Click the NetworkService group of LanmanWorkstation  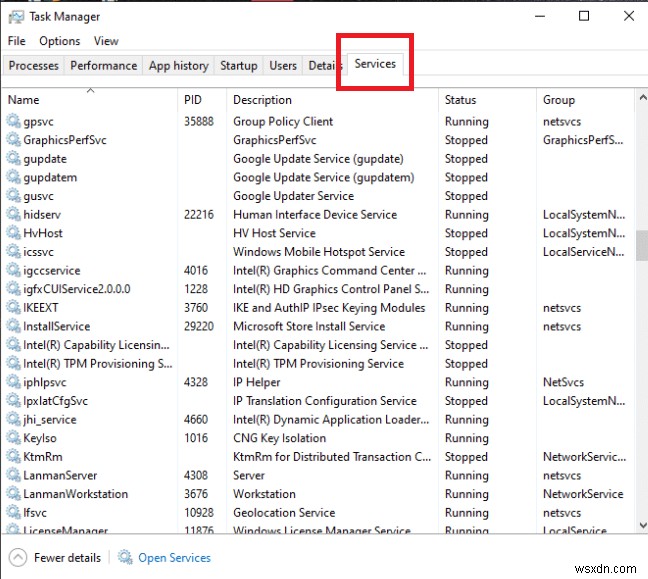click(583, 494)
